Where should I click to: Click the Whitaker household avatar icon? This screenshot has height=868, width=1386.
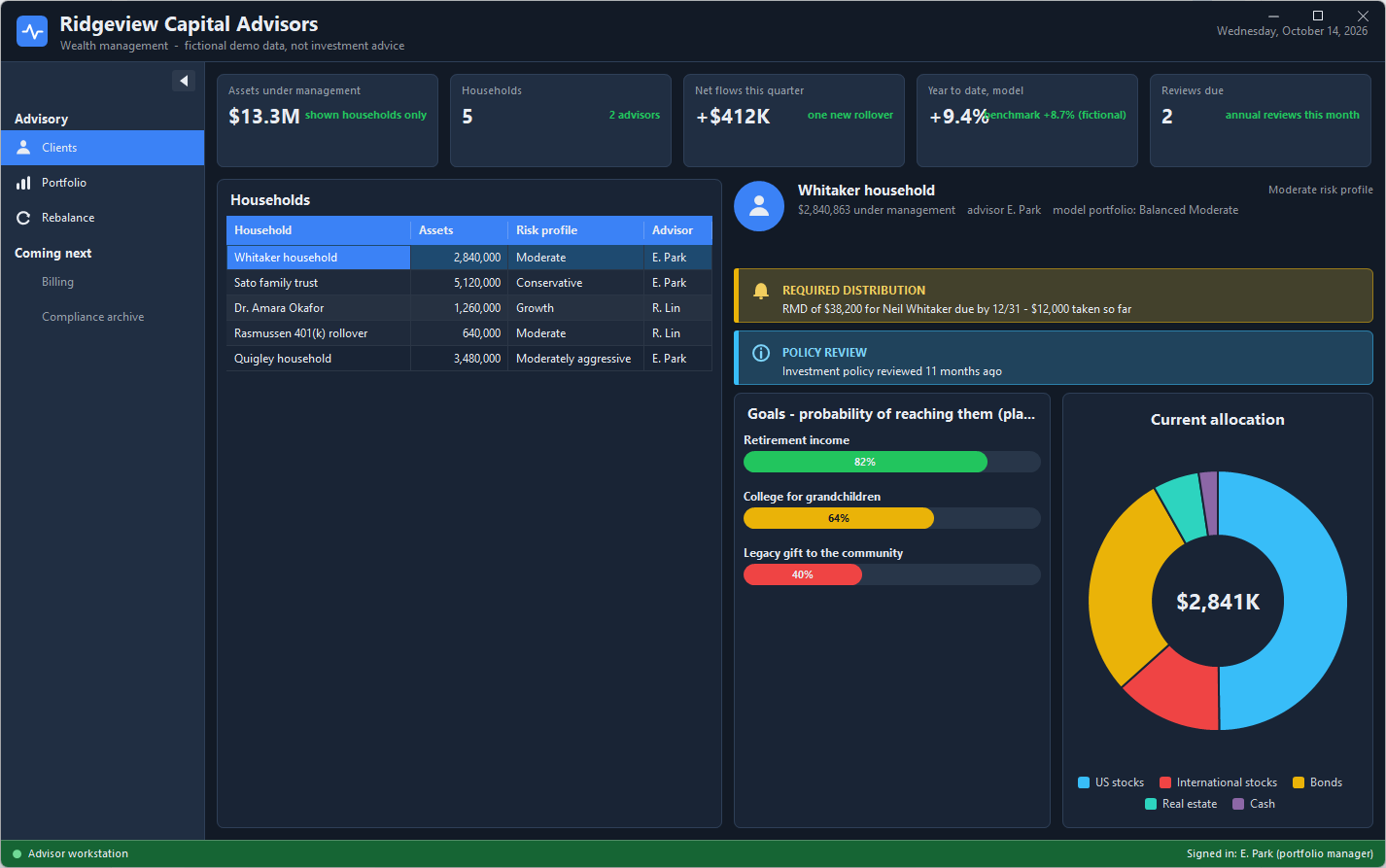tap(759, 206)
